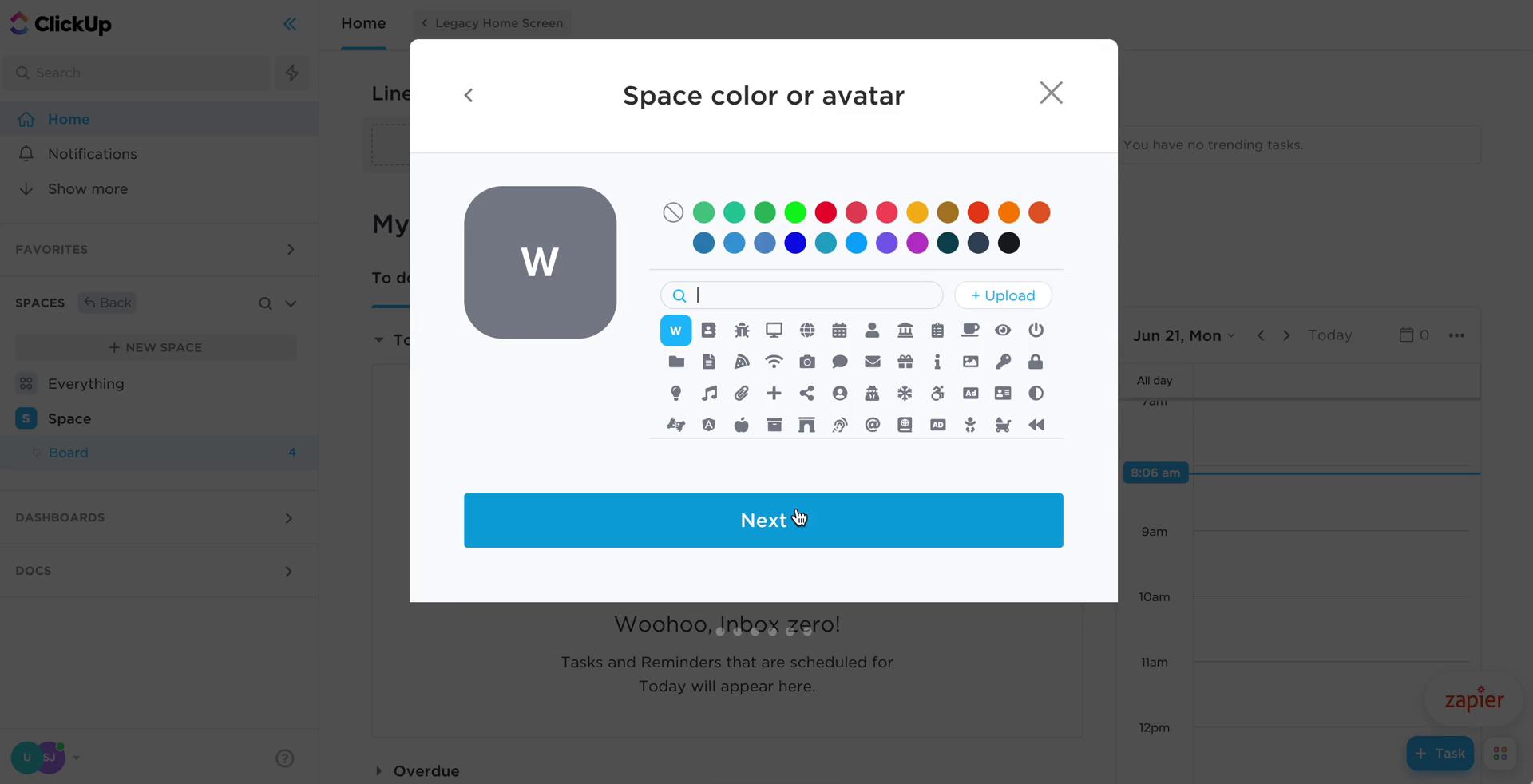Screen dimensions: 1533x784
Task: Click the Next button
Action: (763, 521)
